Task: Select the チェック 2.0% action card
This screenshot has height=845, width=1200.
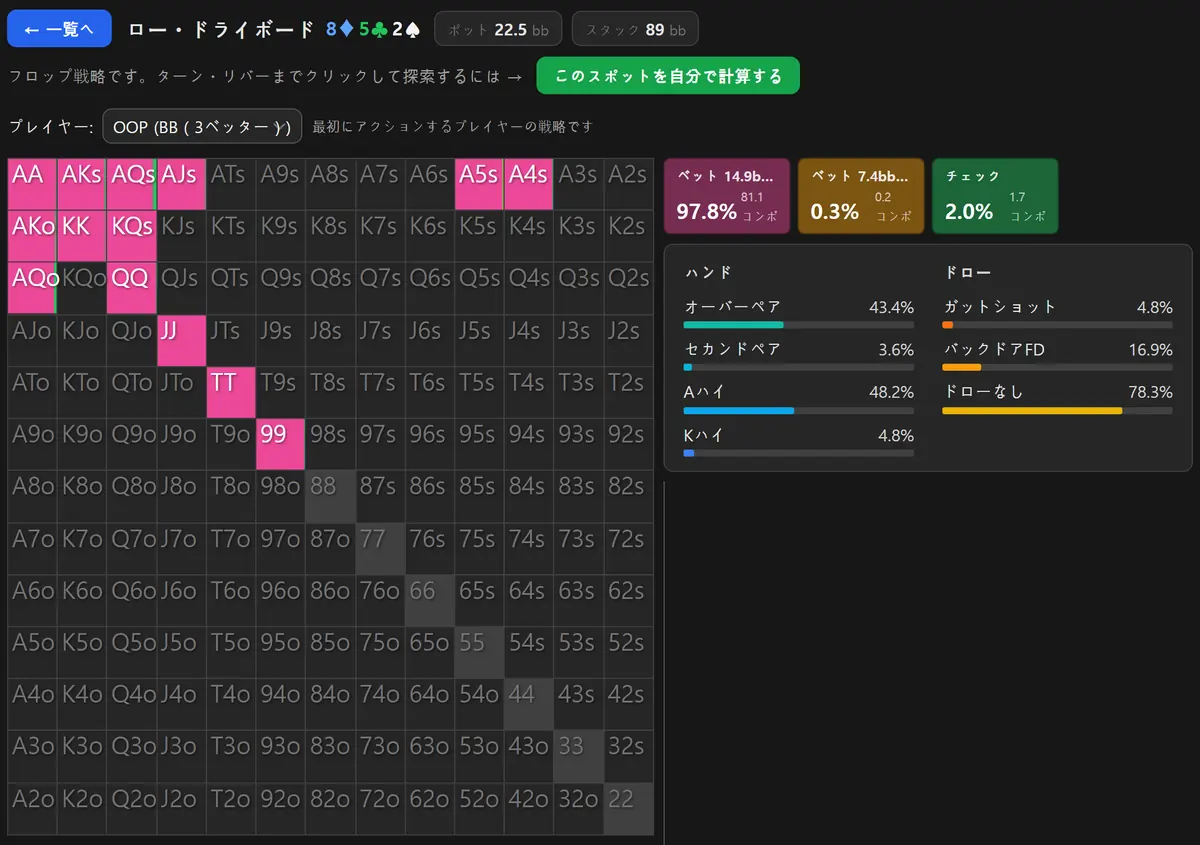Action: pyautogui.click(x=995, y=196)
